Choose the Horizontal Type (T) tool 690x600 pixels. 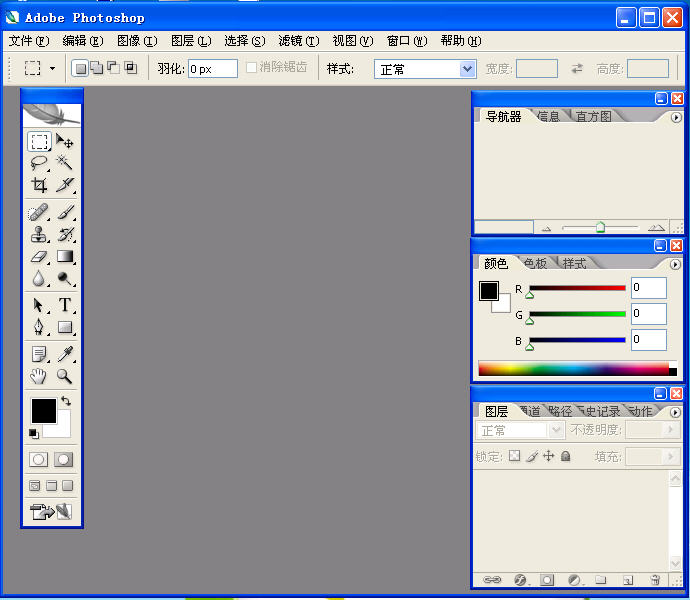[x=65, y=305]
